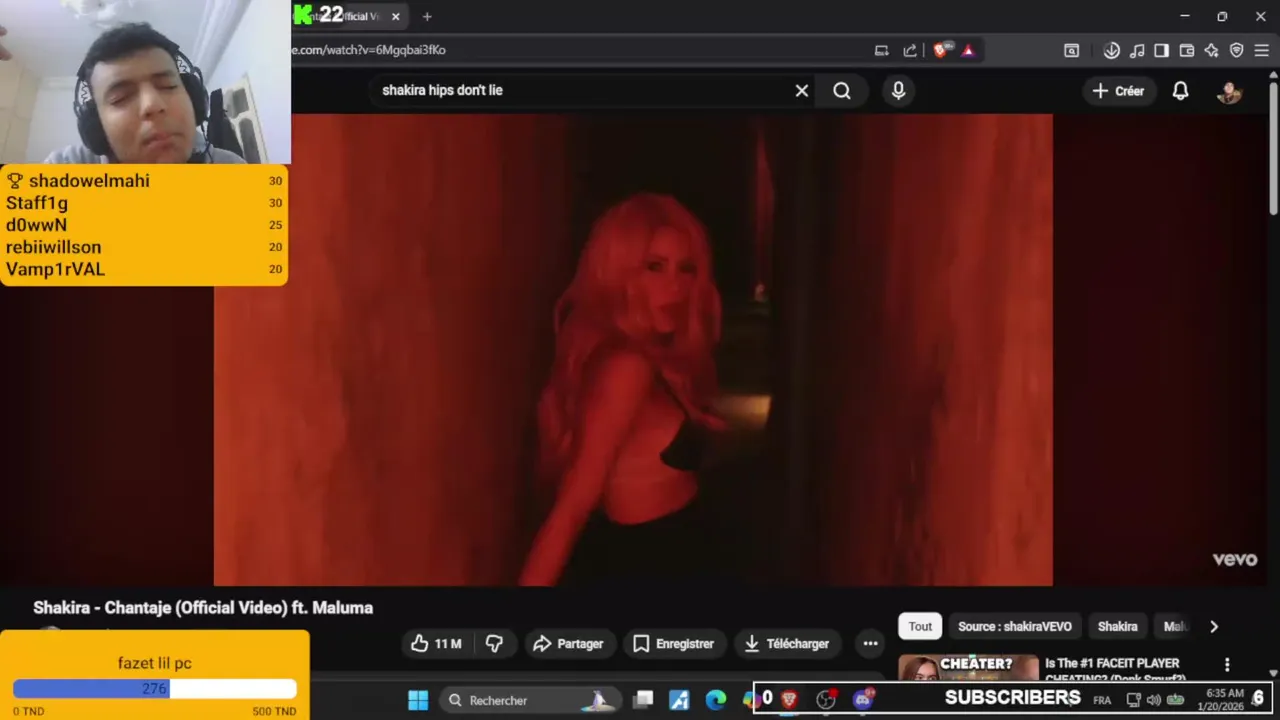Image resolution: width=1280 pixels, height=720 pixels.
Task: Open options for the FACEIT video suggestion
Action: tap(1227, 664)
